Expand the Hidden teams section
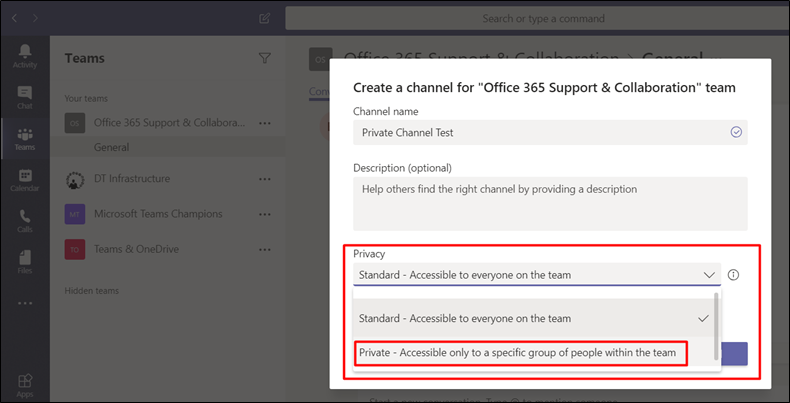The width and height of the screenshot is (790, 403). click(92, 291)
